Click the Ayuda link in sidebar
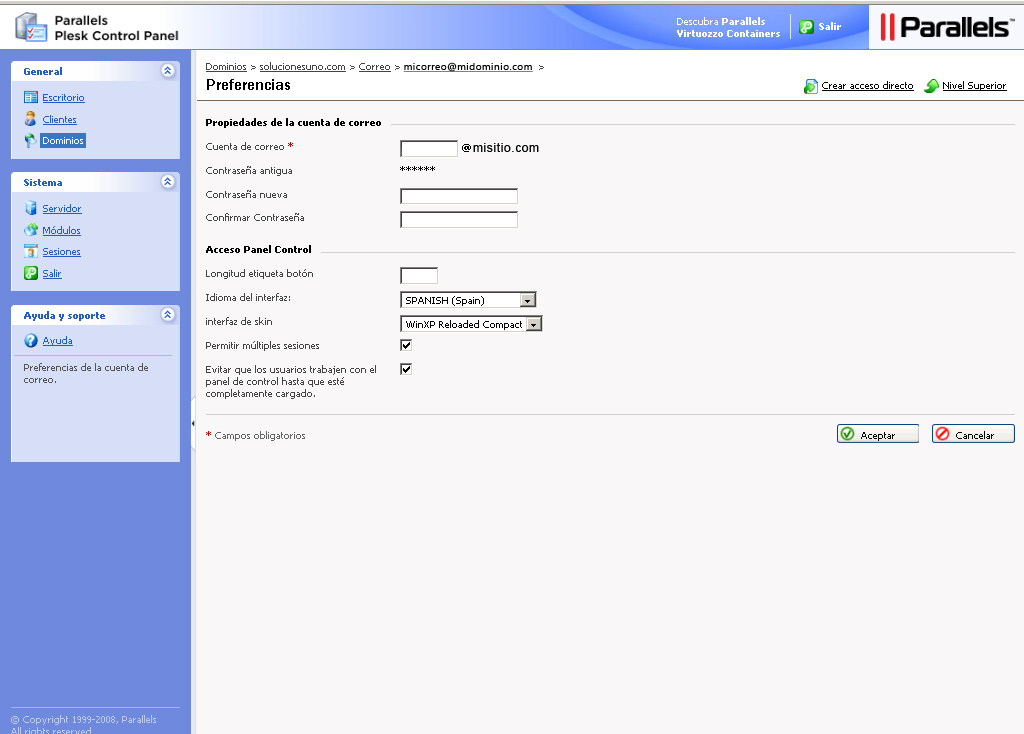The height and width of the screenshot is (734, 1024). (57, 340)
